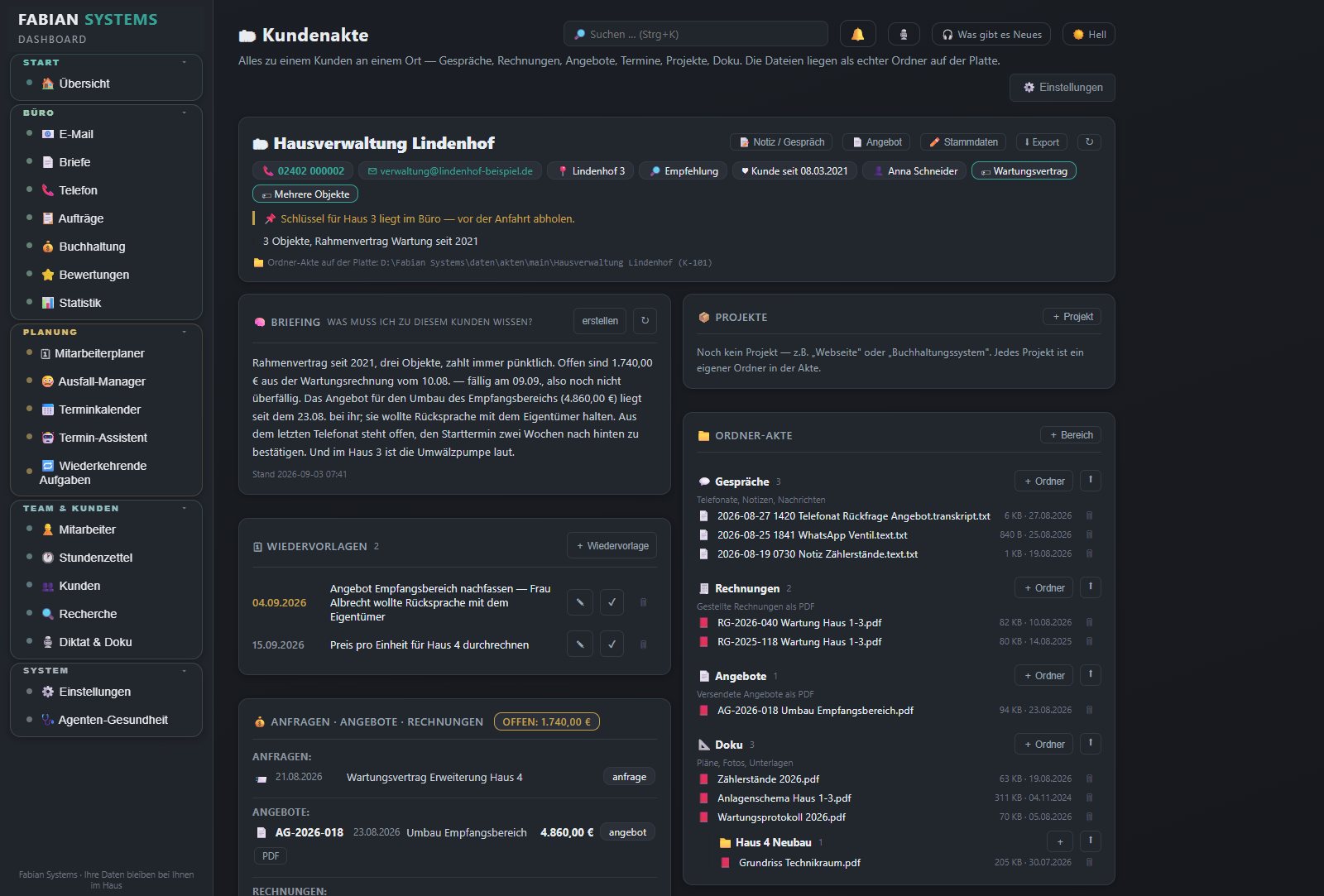This screenshot has width=1324, height=896.
Task: Upload a file to the Gespräche section
Action: (x=1091, y=481)
